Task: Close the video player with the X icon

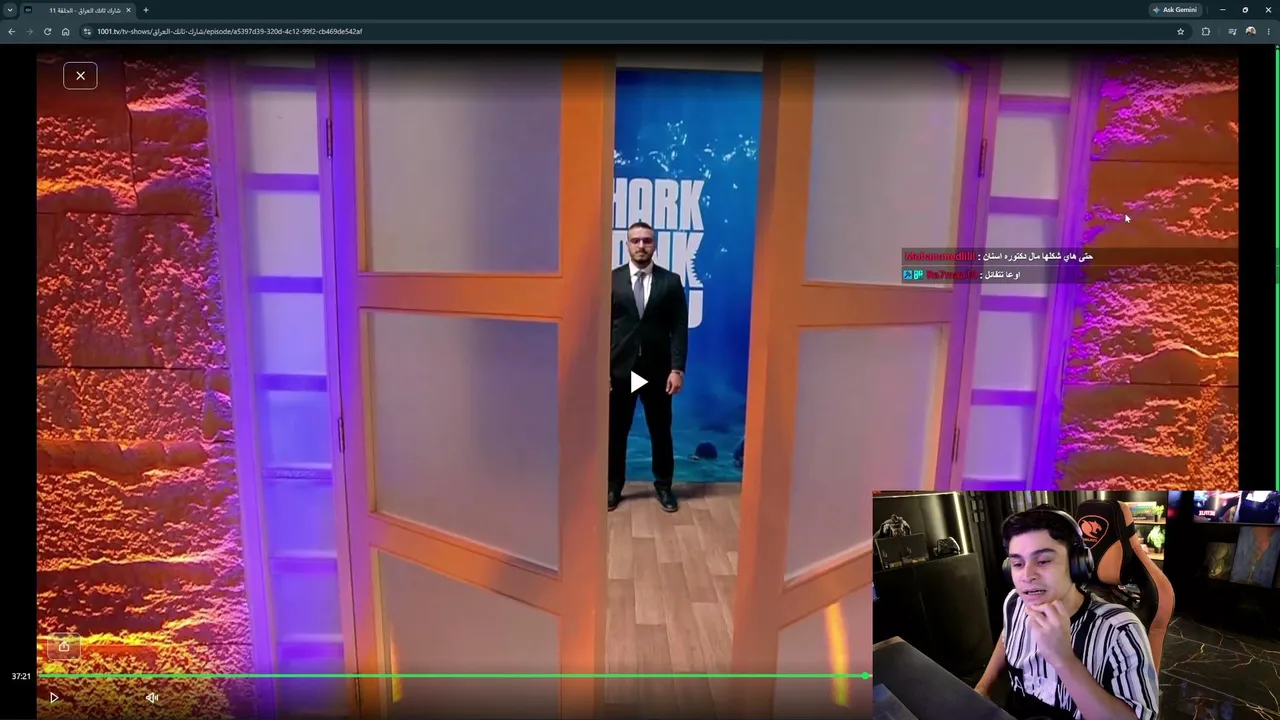Action: (x=80, y=76)
